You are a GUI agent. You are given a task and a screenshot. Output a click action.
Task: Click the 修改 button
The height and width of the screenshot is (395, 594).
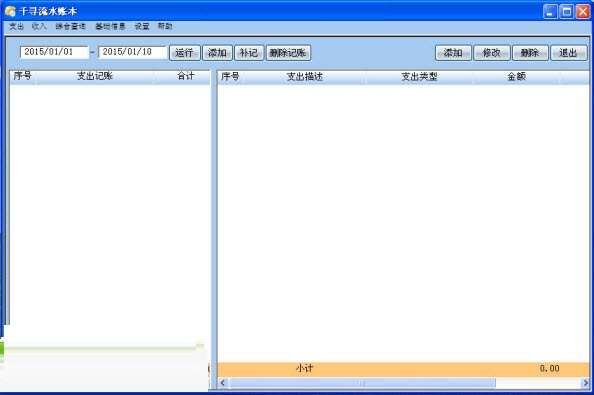492,53
